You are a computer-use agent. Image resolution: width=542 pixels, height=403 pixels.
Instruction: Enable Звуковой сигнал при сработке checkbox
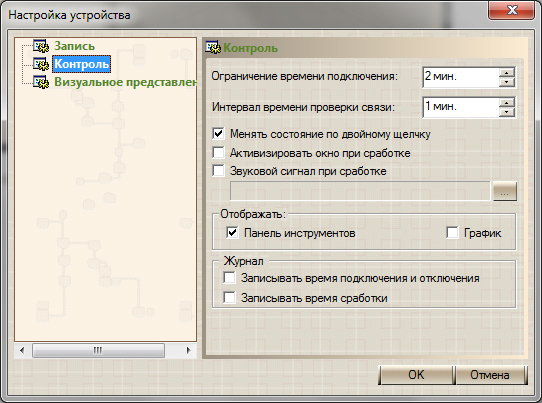[218, 170]
